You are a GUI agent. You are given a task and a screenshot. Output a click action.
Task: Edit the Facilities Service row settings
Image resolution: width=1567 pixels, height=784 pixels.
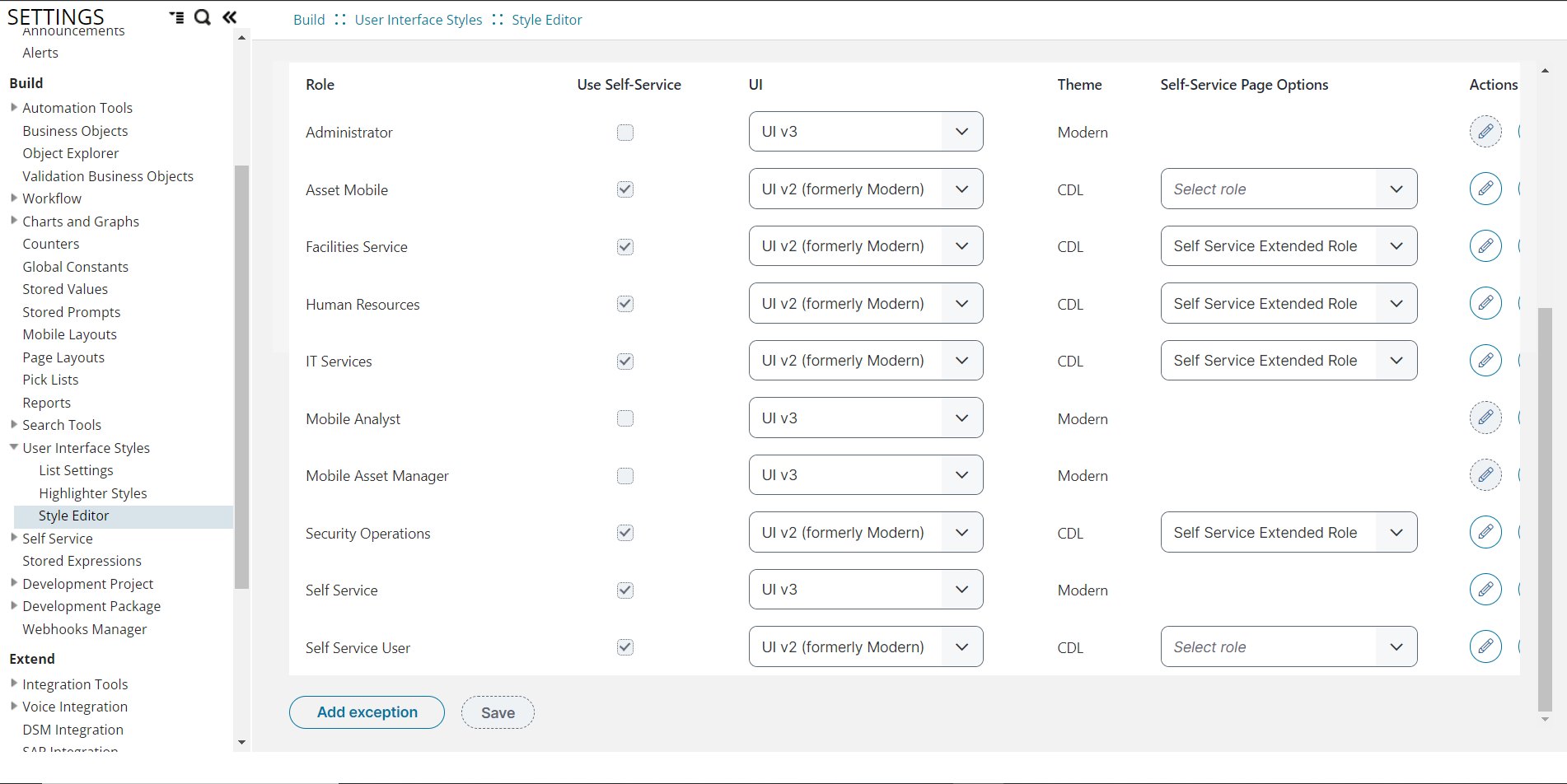point(1485,245)
